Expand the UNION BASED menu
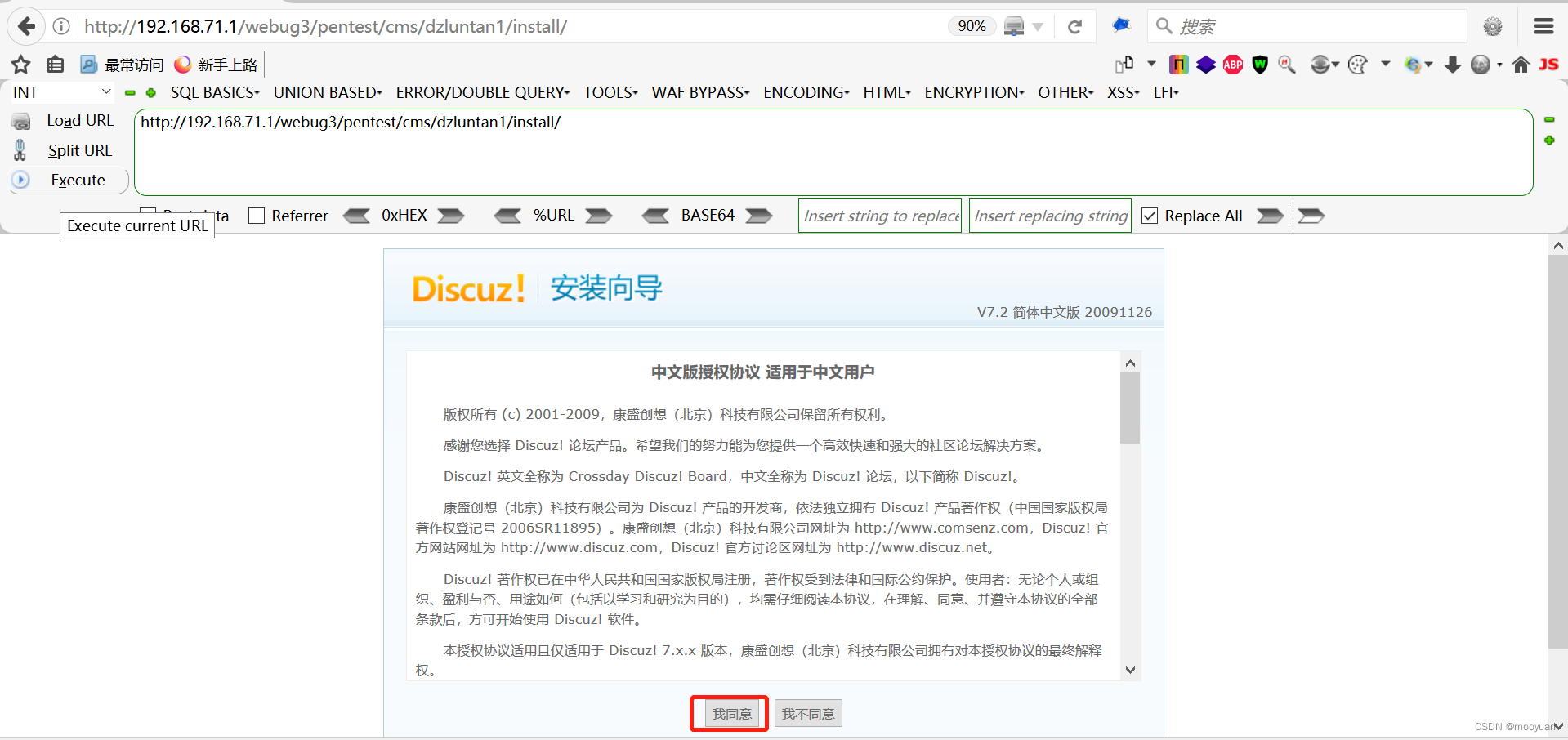Image resolution: width=1568 pixels, height=740 pixels. [x=328, y=92]
